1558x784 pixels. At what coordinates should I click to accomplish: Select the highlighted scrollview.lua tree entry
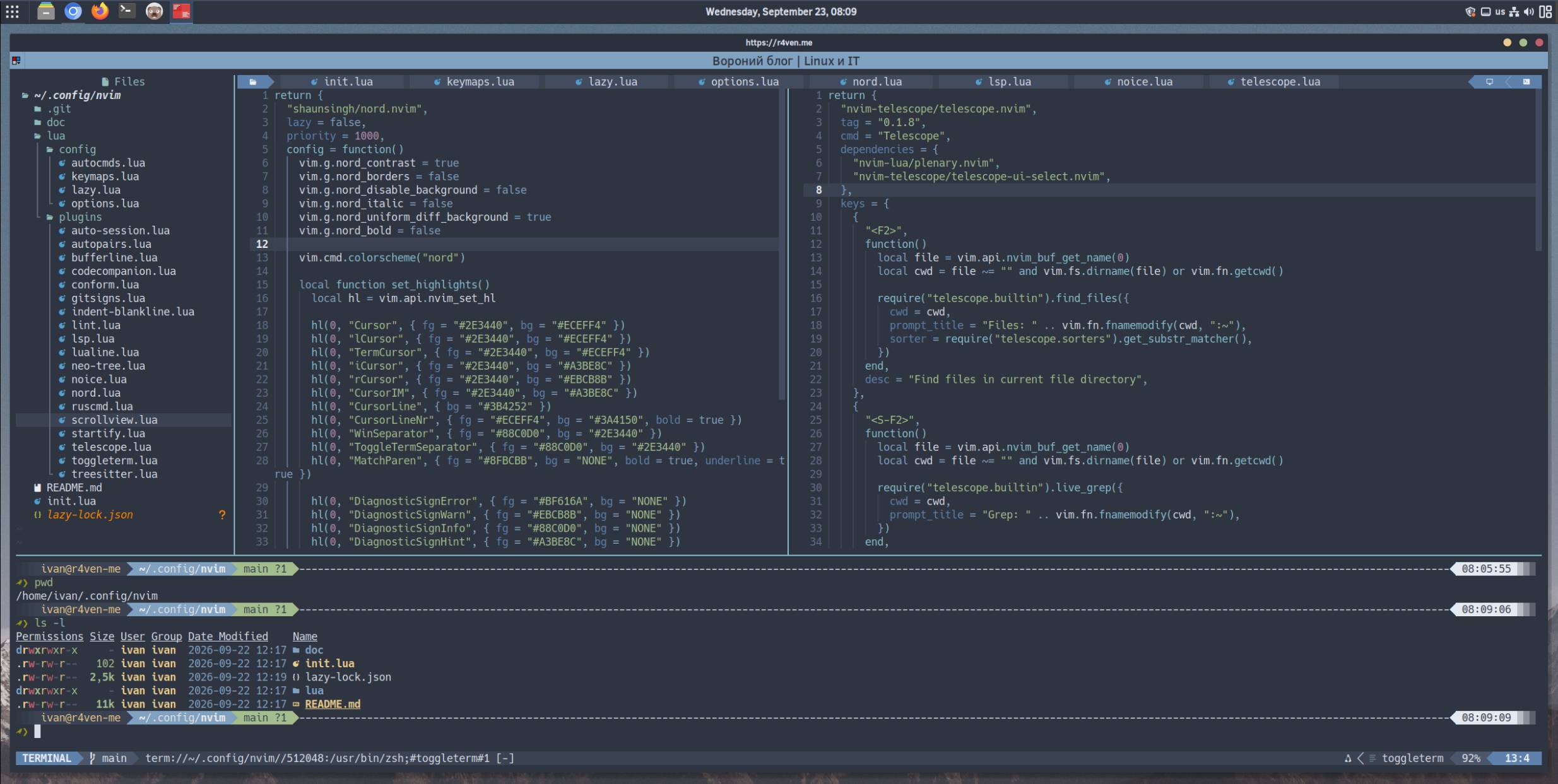tap(123, 420)
